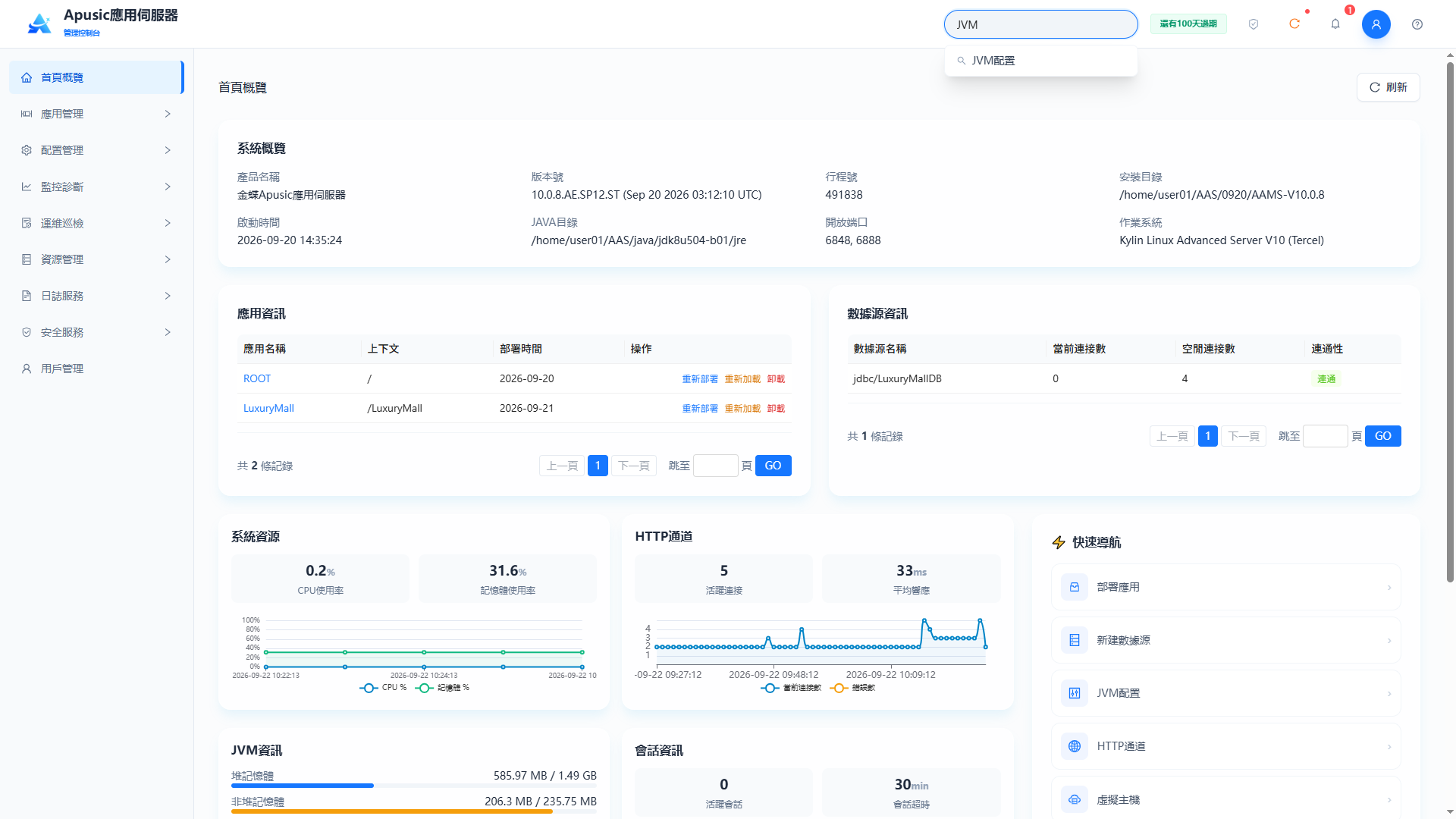Toggle the CPU % legend in system chart
The width and height of the screenshot is (1456, 819).
383,688
